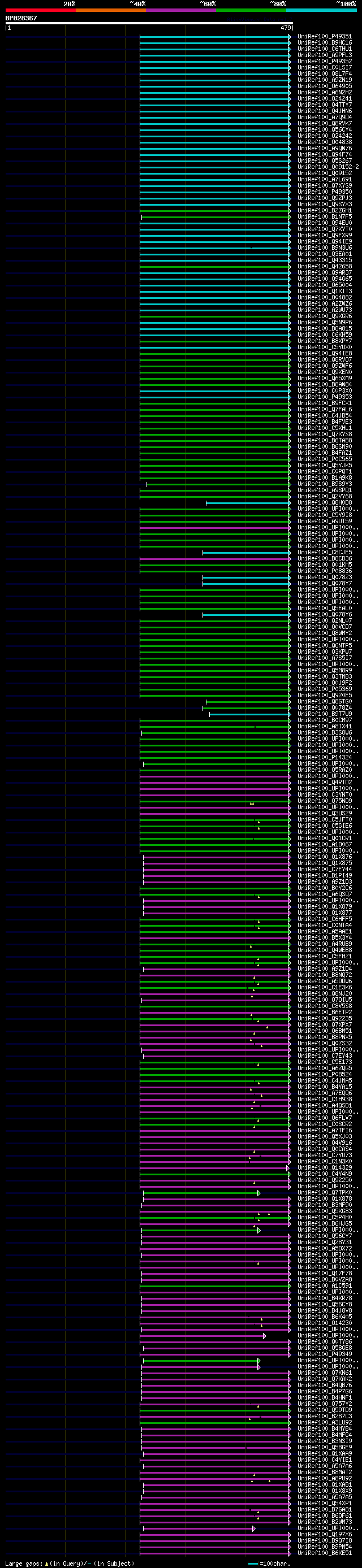Select hit label UniRef100_Q078Y7
Viewport: 362px width, 1568px height.
[325, 583]
